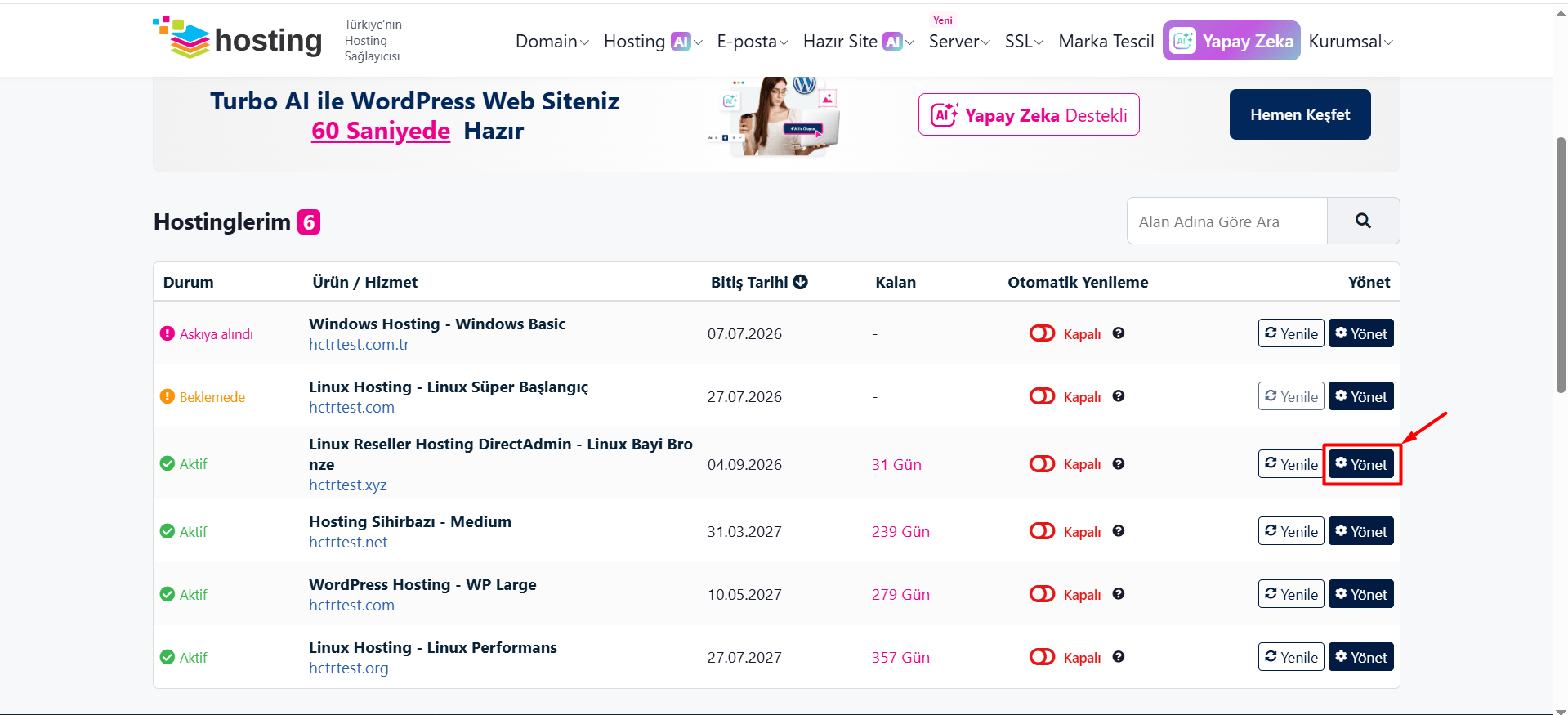Click the green Aktif check for hctrtest.net
1568x715 pixels.
[x=168, y=531]
